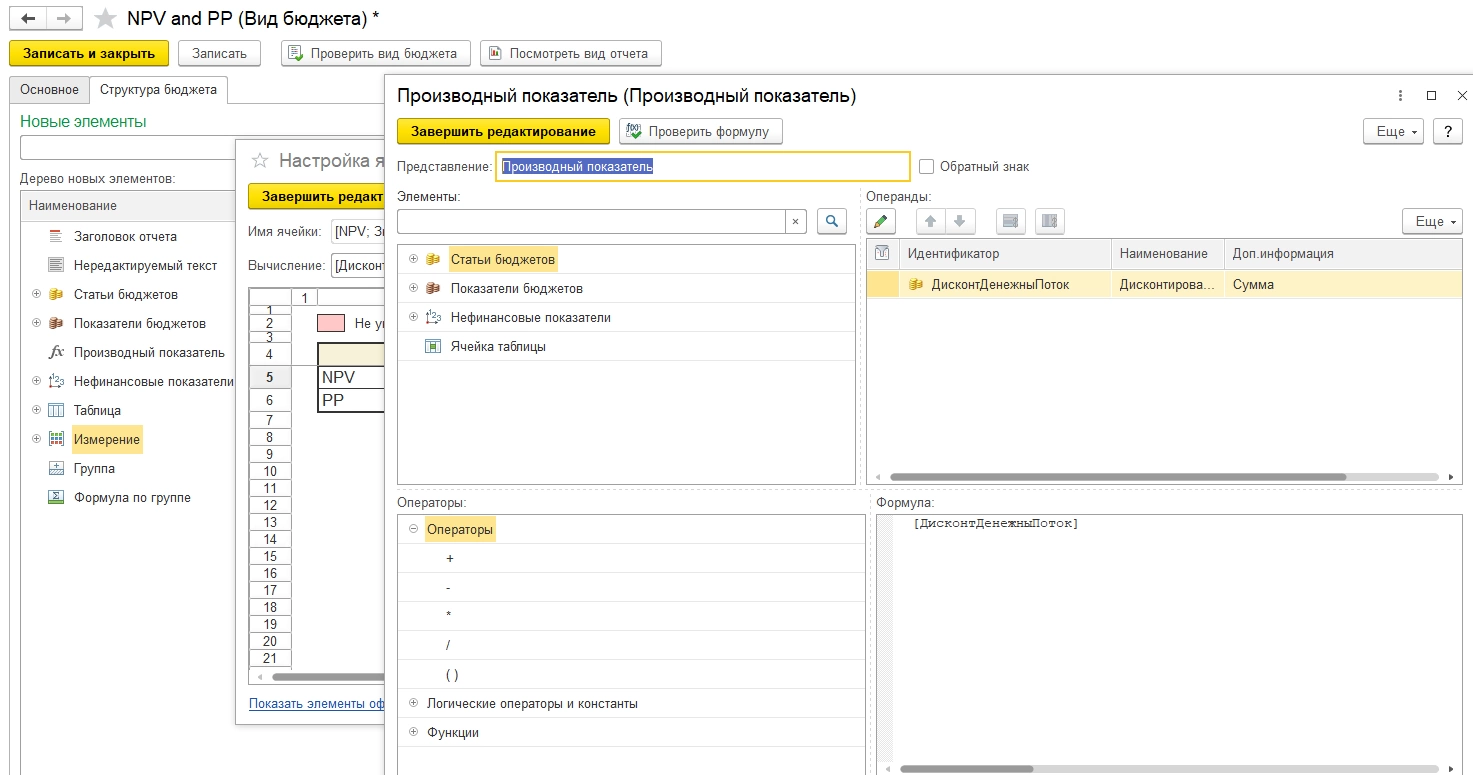
Task: Select Нередактируемый текст icon in tree
Action: (56, 266)
